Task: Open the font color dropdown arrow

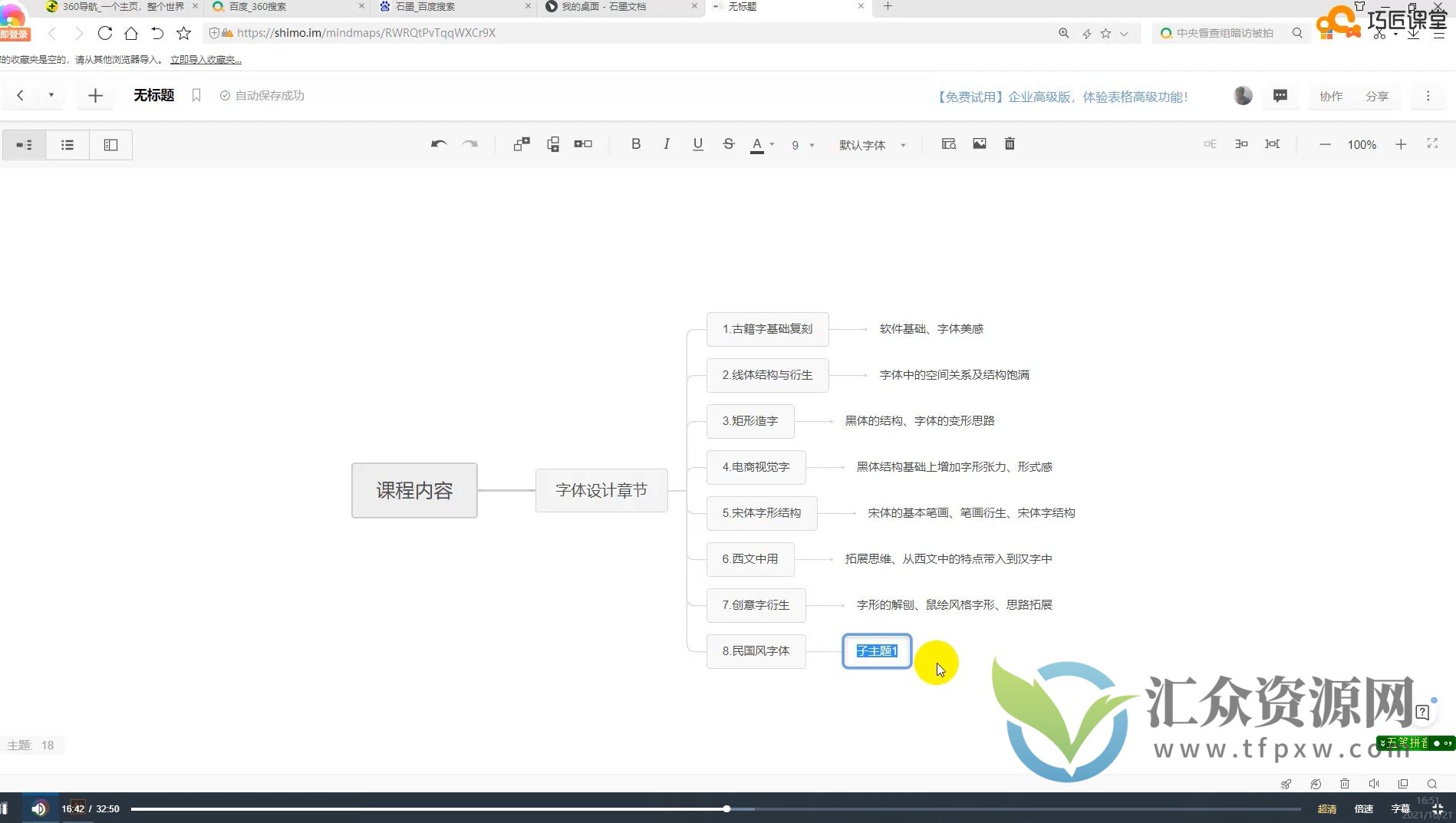Action: [772, 145]
